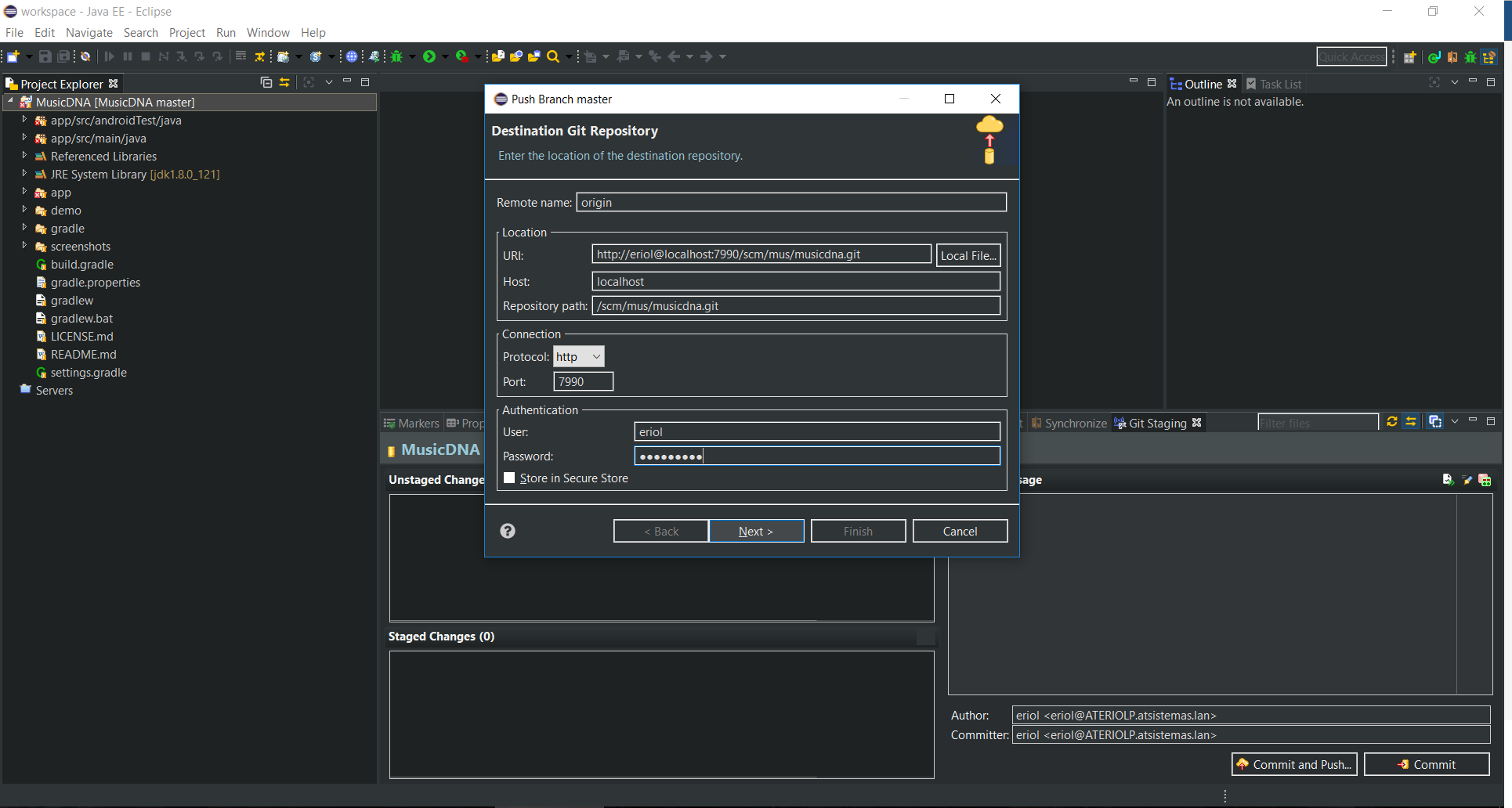
Task: Click the Add Signed-off-by icon
Action: [1467, 480]
